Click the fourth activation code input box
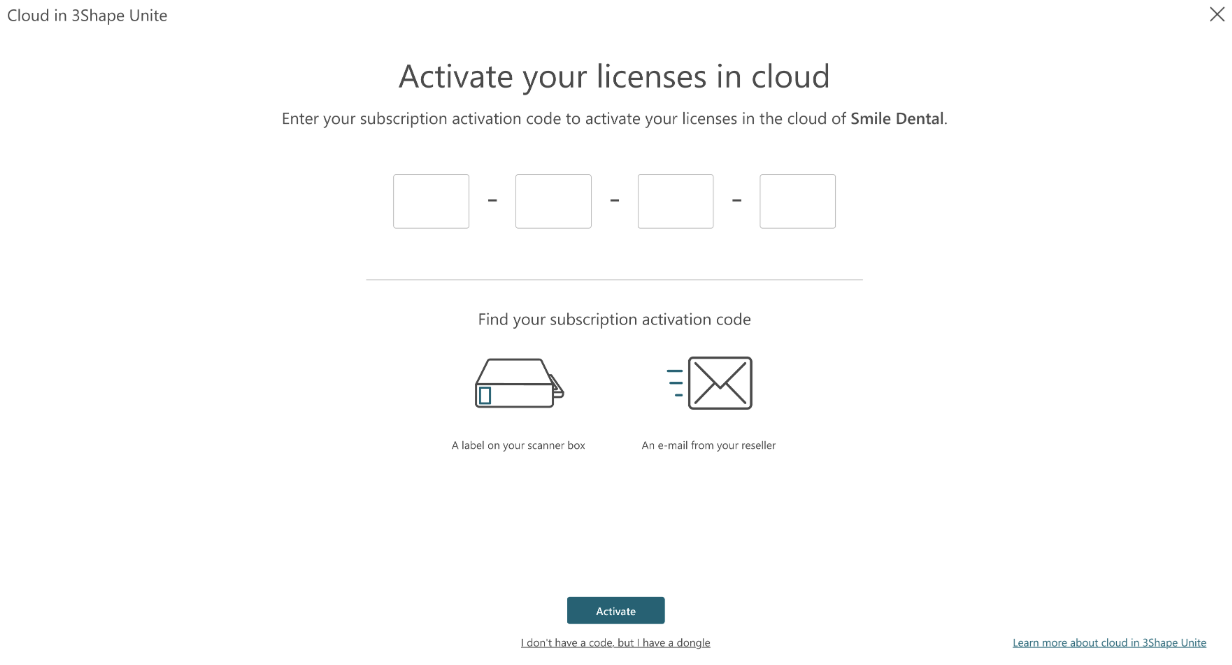Screen dimensions: 1232x665 pyautogui.click(x=798, y=201)
